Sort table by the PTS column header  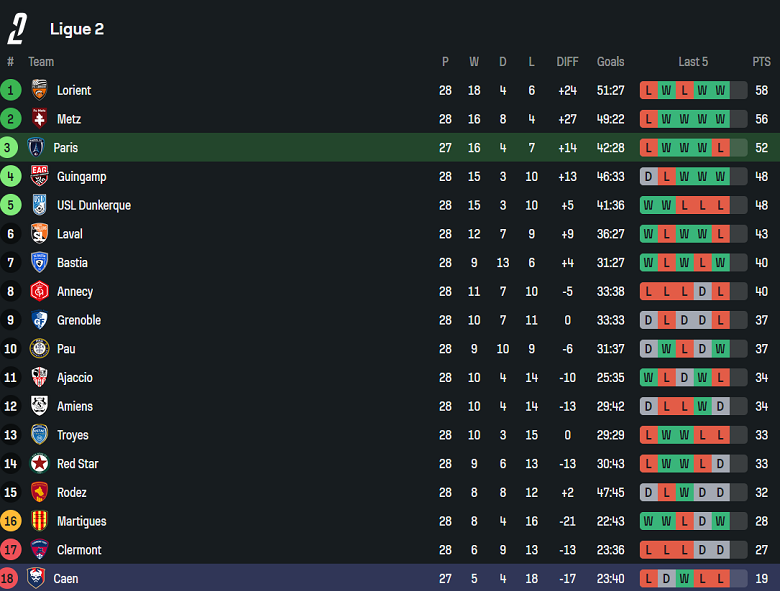click(761, 62)
